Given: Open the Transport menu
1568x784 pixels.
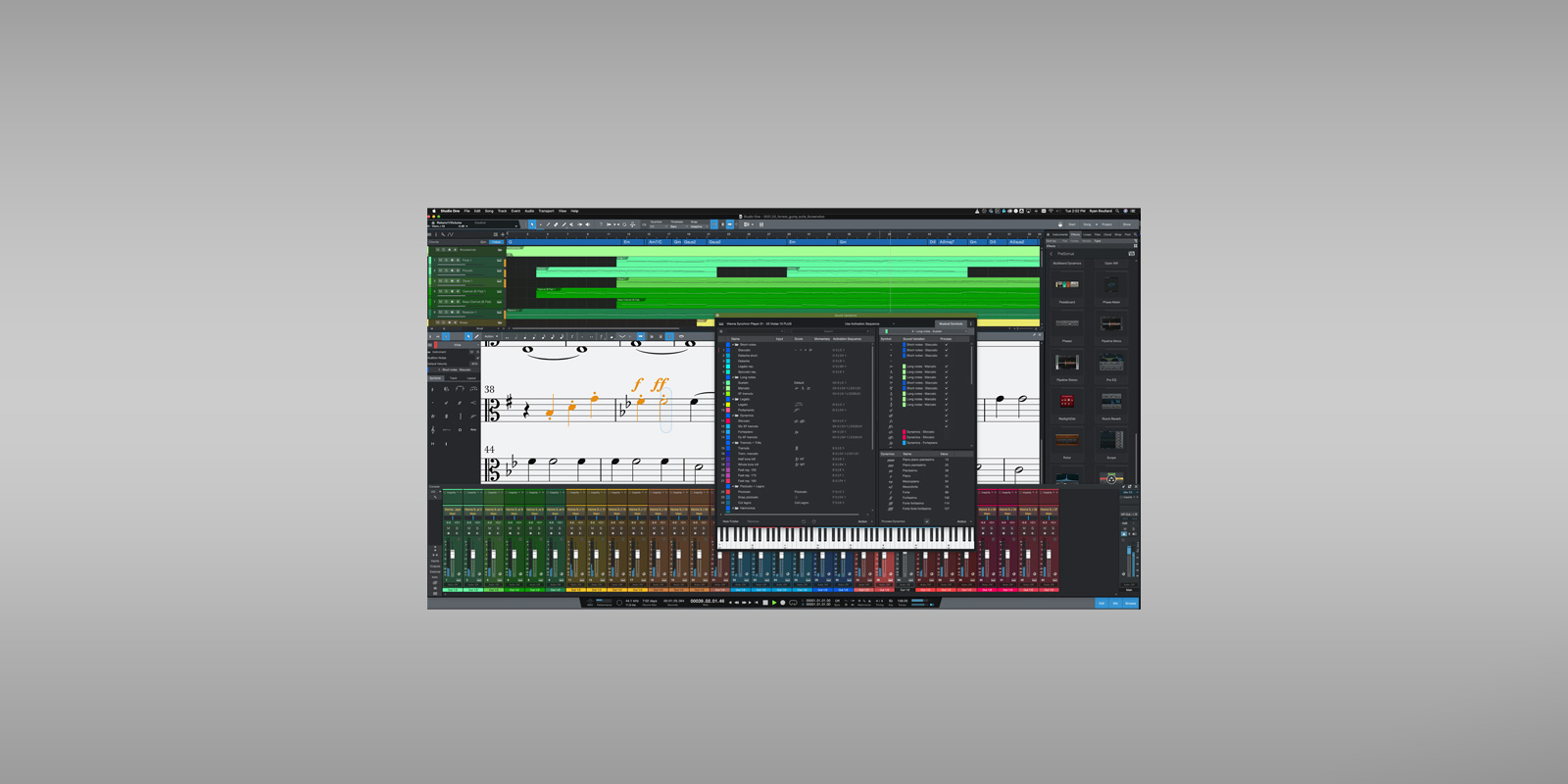Looking at the screenshot, I should (x=546, y=211).
